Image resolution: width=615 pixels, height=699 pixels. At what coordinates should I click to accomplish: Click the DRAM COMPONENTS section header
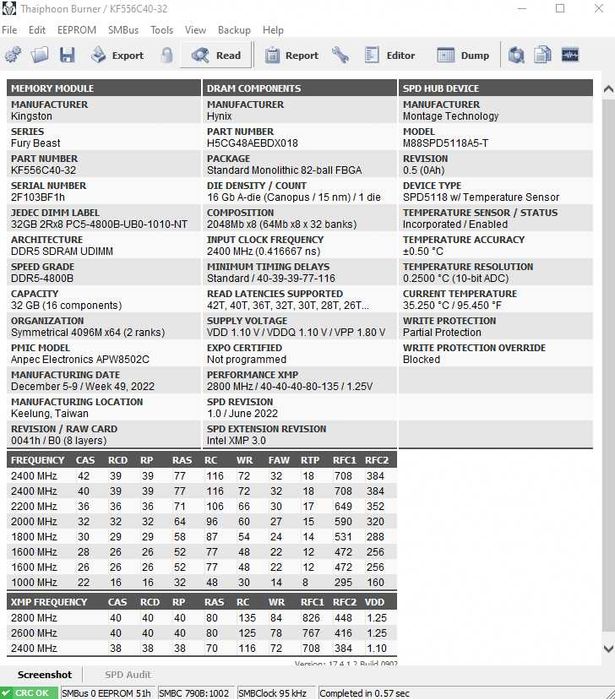[x=299, y=88]
